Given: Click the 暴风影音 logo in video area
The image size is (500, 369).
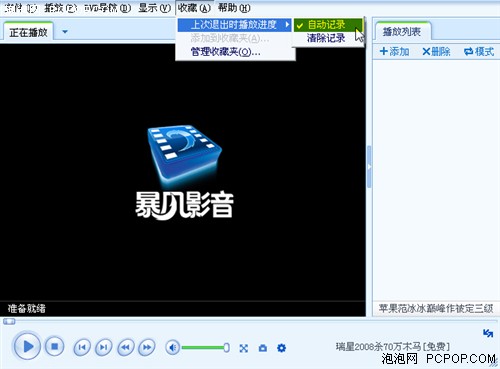Looking at the screenshot, I should click(x=184, y=172).
